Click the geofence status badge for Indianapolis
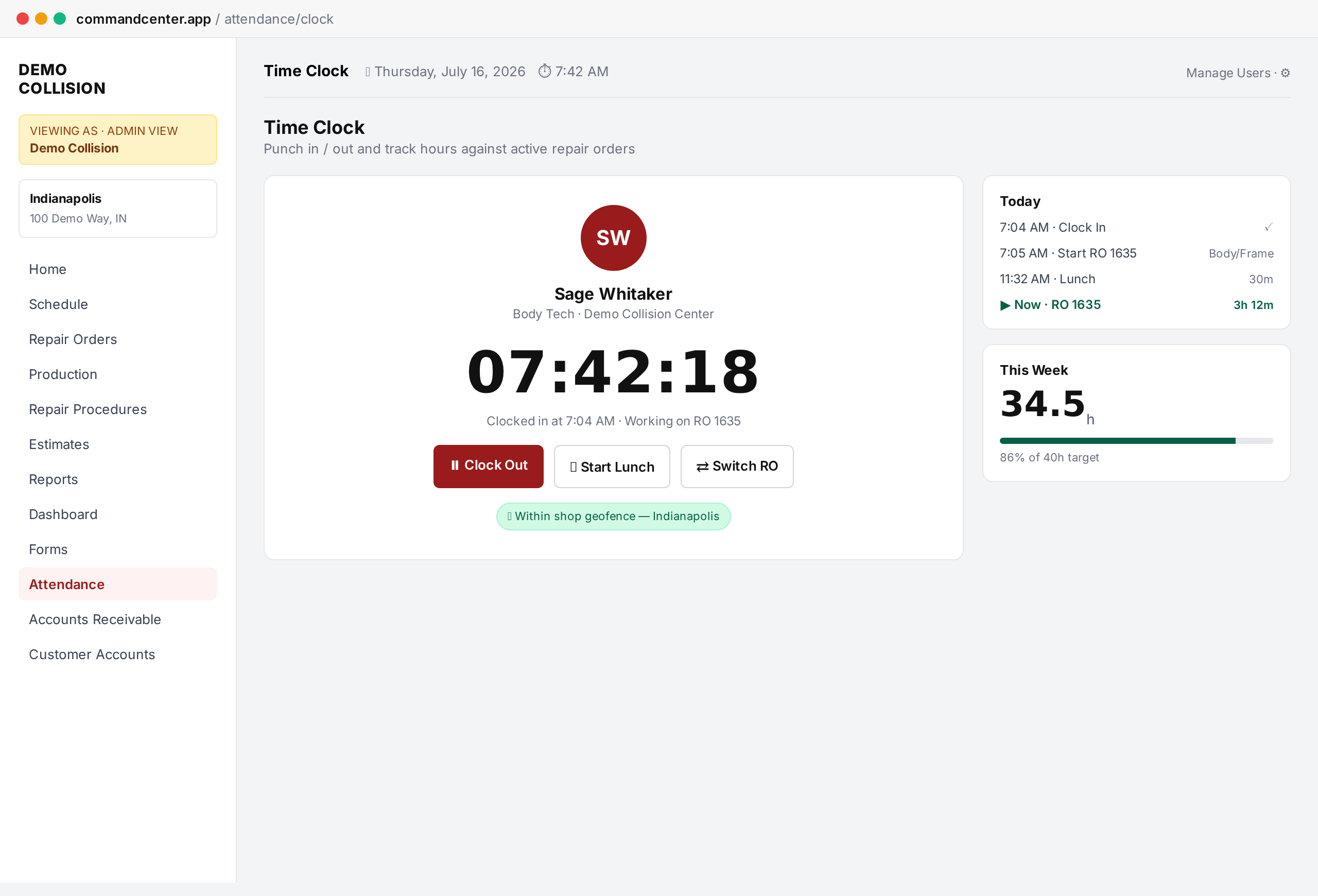 pyautogui.click(x=613, y=516)
